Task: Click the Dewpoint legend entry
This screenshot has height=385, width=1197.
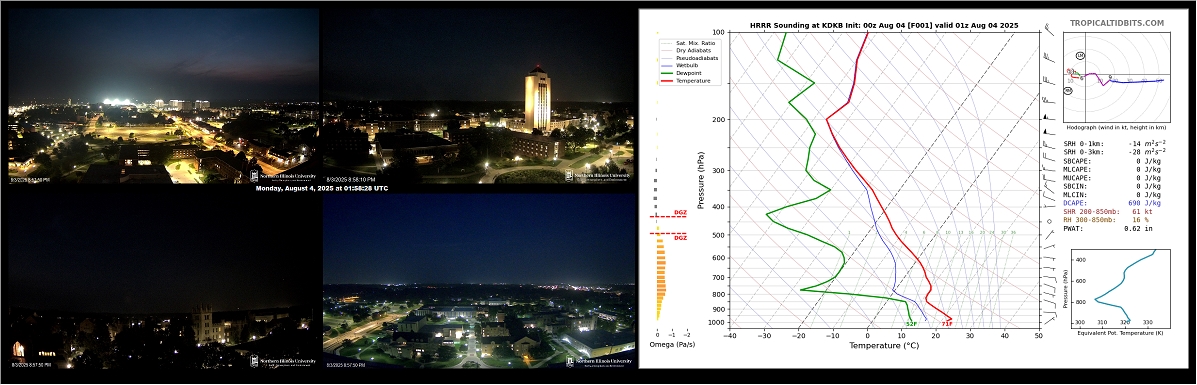Action: click(682, 73)
